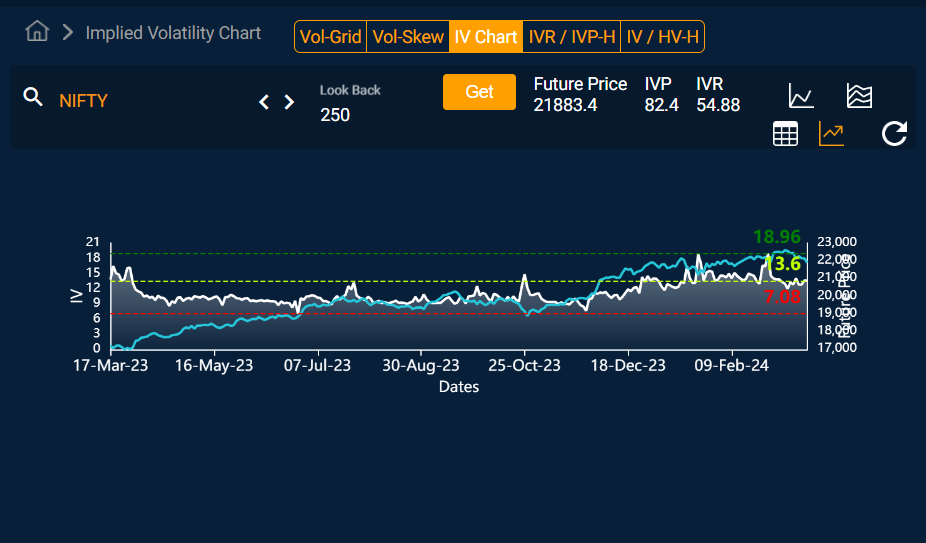
Task: Click the 25-Oct-23 date axis label
Action: 524,366
